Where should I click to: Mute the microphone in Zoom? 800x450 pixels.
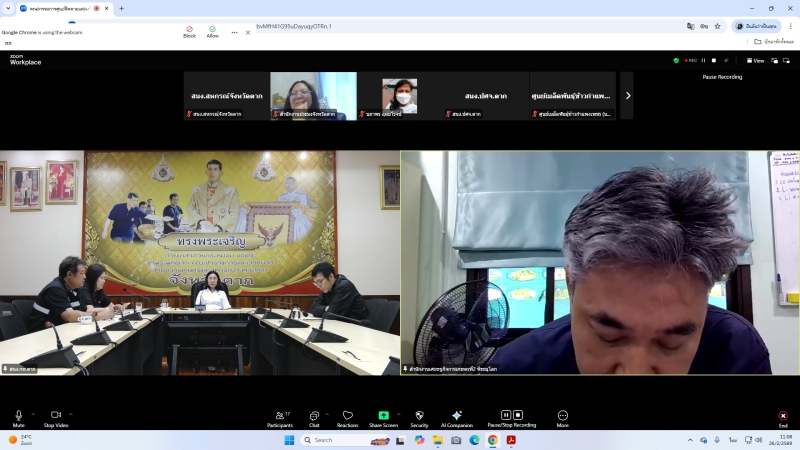pos(18,416)
